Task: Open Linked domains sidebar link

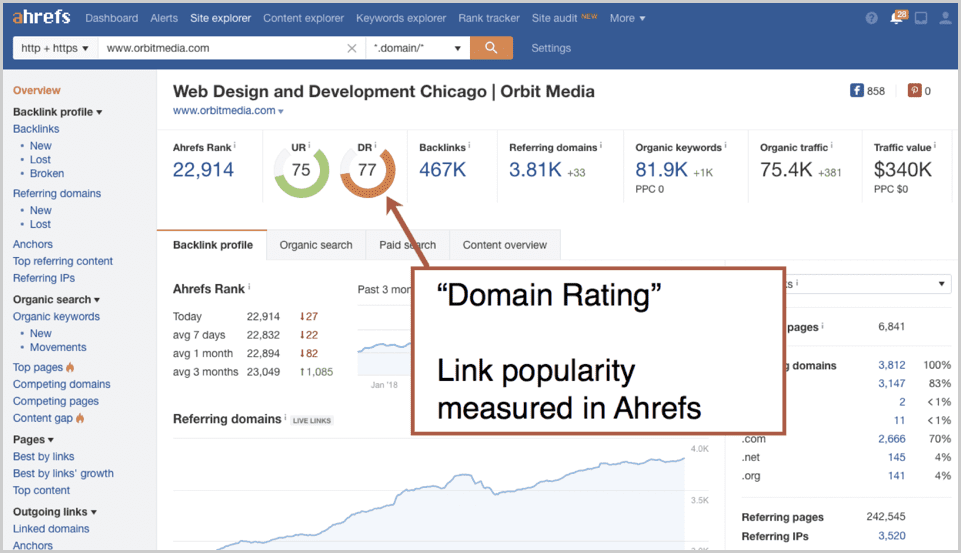Action: (x=51, y=528)
